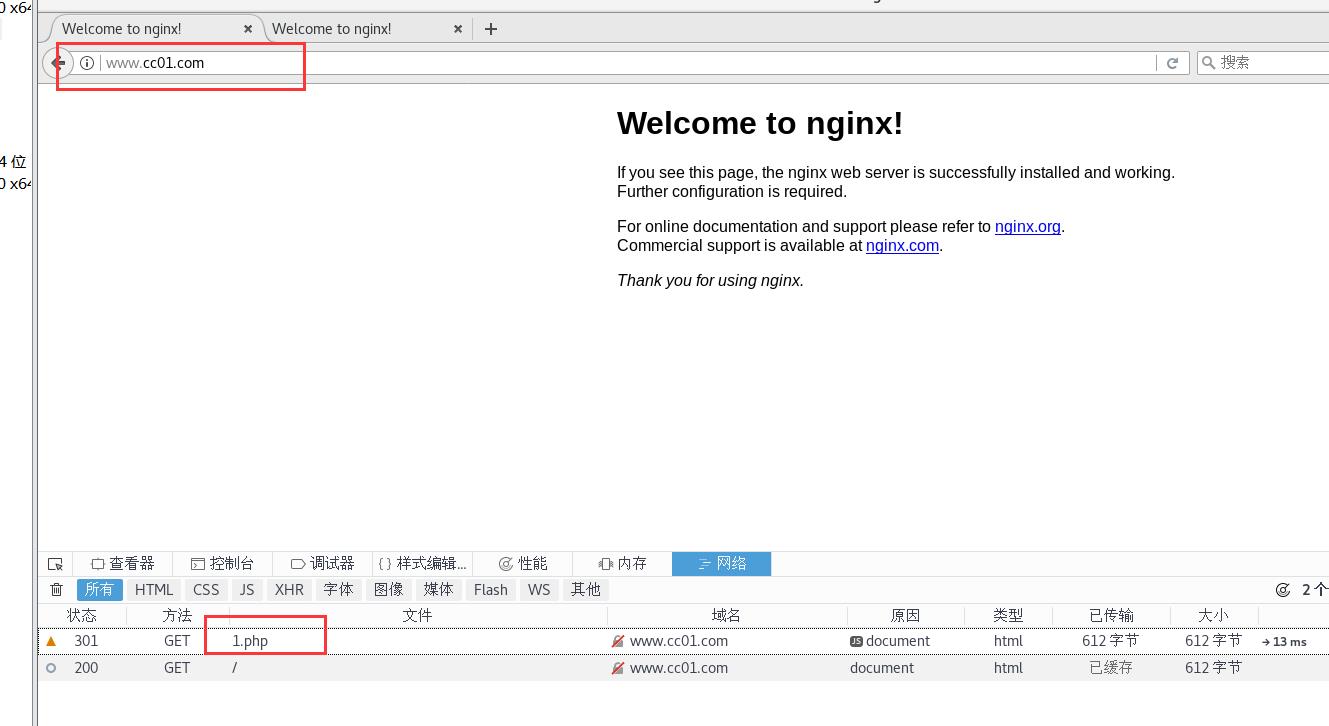
Task: Open site information icon in address bar
Action: click(x=87, y=63)
